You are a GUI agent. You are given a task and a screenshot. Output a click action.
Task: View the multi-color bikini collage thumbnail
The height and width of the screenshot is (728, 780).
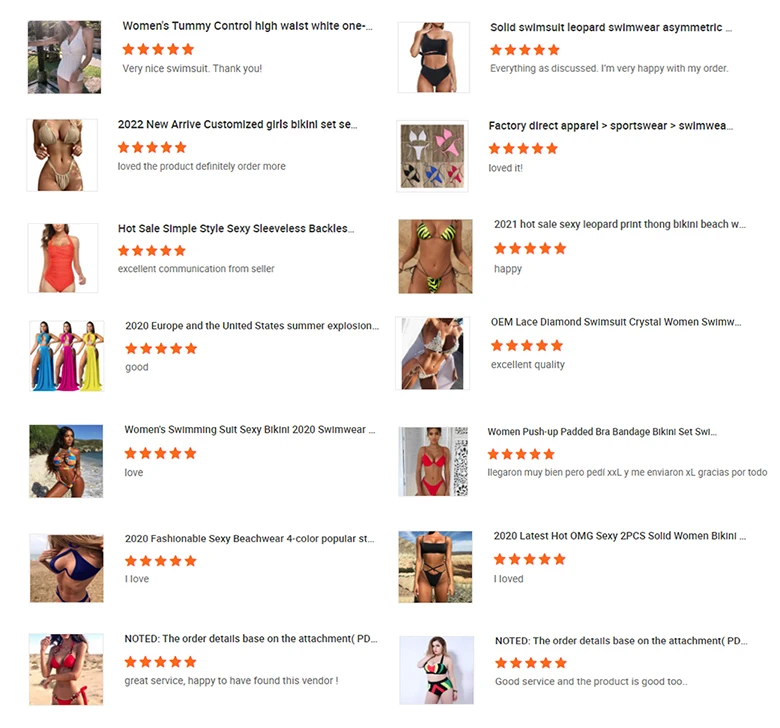point(432,156)
